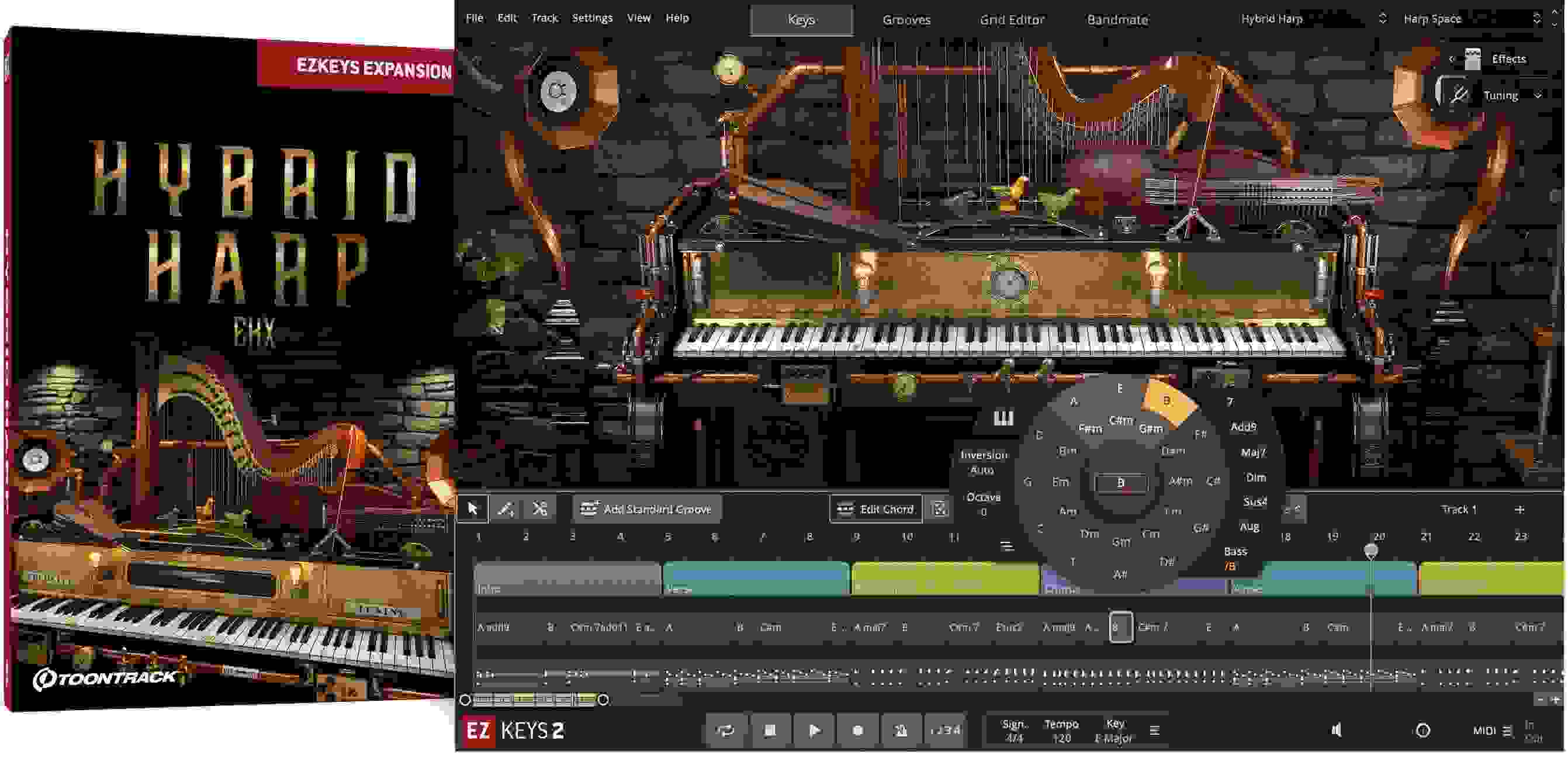Click Add Standard Groove button

coord(646,509)
